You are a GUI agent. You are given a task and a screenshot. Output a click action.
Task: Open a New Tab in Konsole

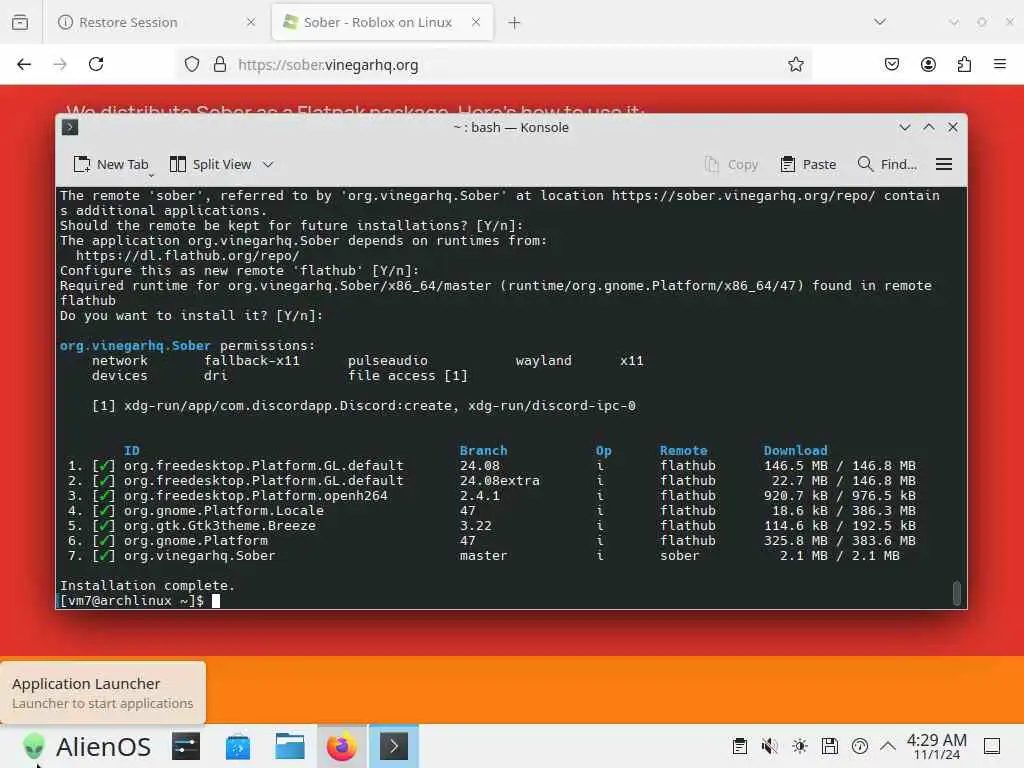pyautogui.click(x=111, y=165)
